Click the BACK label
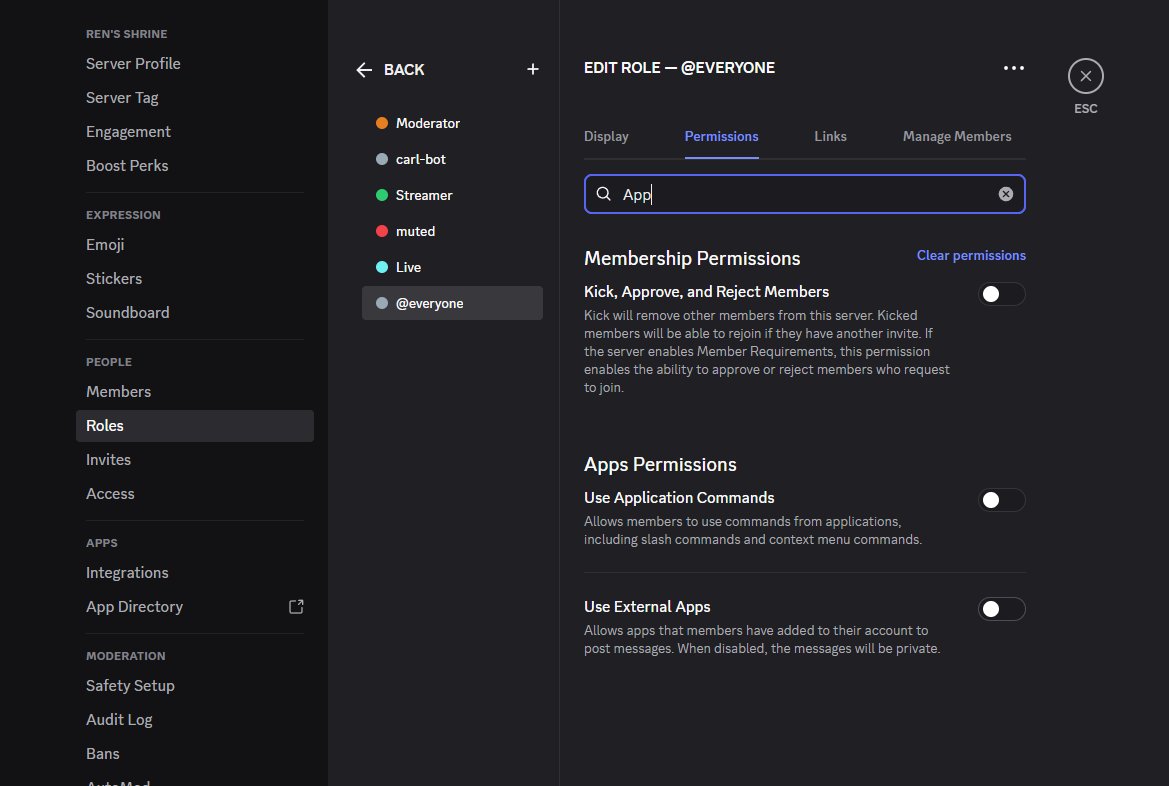The image size is (1169, 786). click(x=403, y=69)
